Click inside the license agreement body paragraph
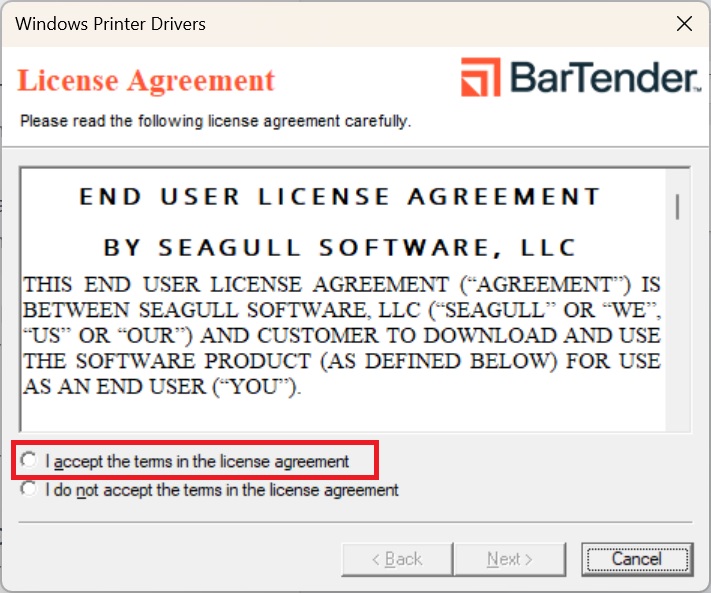This screenshot has height=593, width=711. coord(340,322)
